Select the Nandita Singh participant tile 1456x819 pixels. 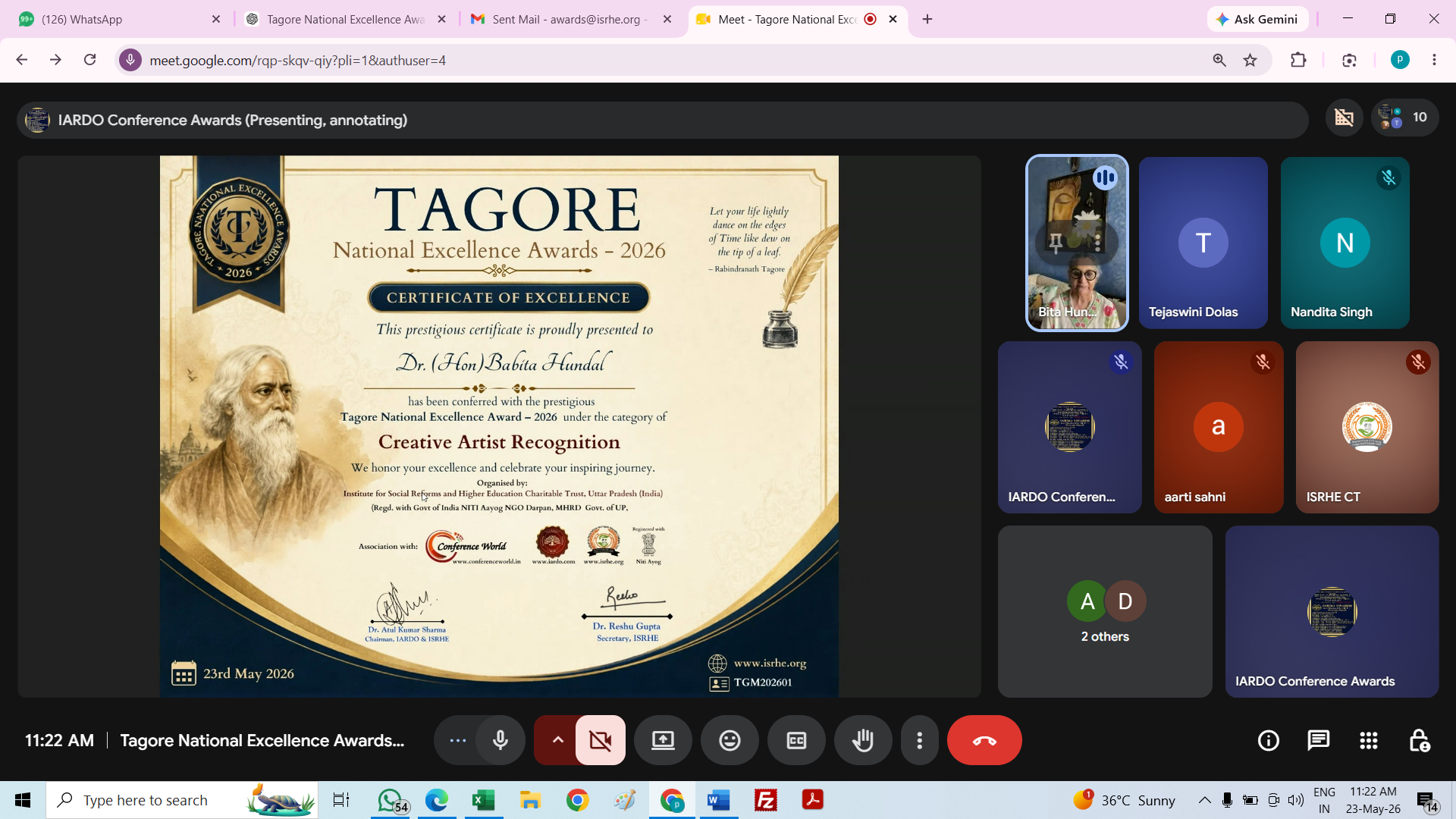tap(1345, 243)
